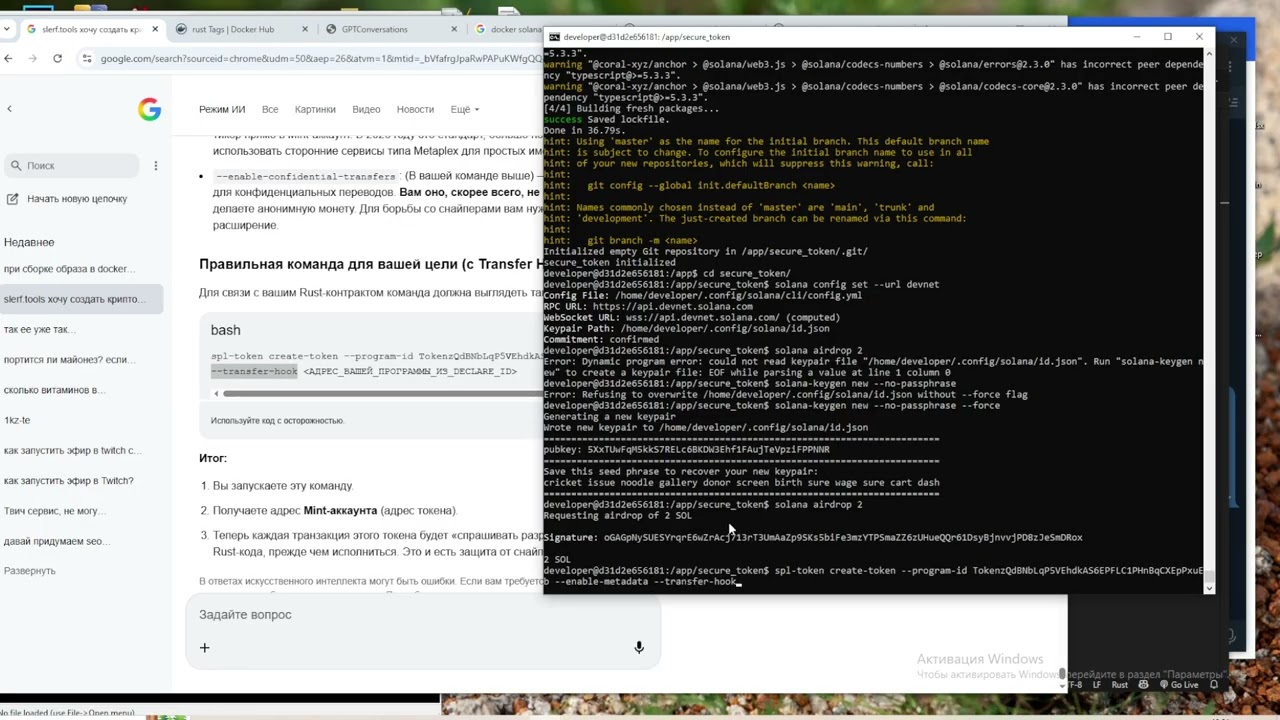Click the plus attachment icon
The image size is (1280, 720).
point(204,648)
